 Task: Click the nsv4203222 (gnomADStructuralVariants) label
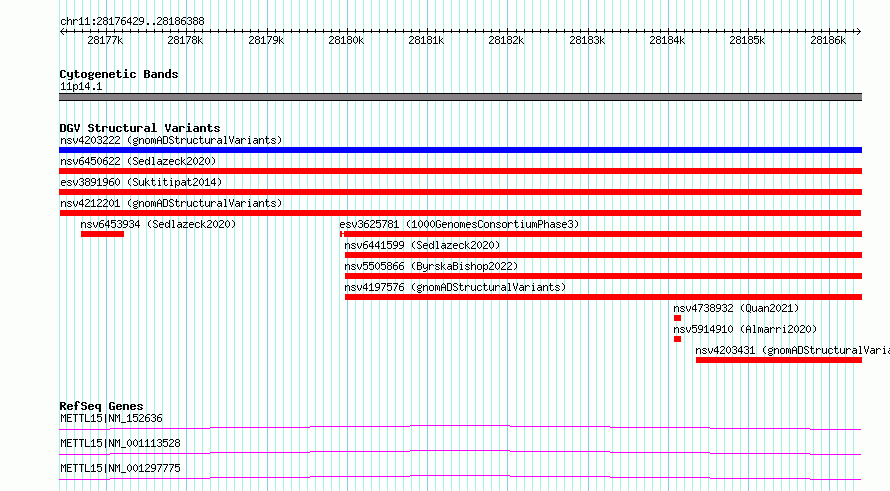(171, 140)
